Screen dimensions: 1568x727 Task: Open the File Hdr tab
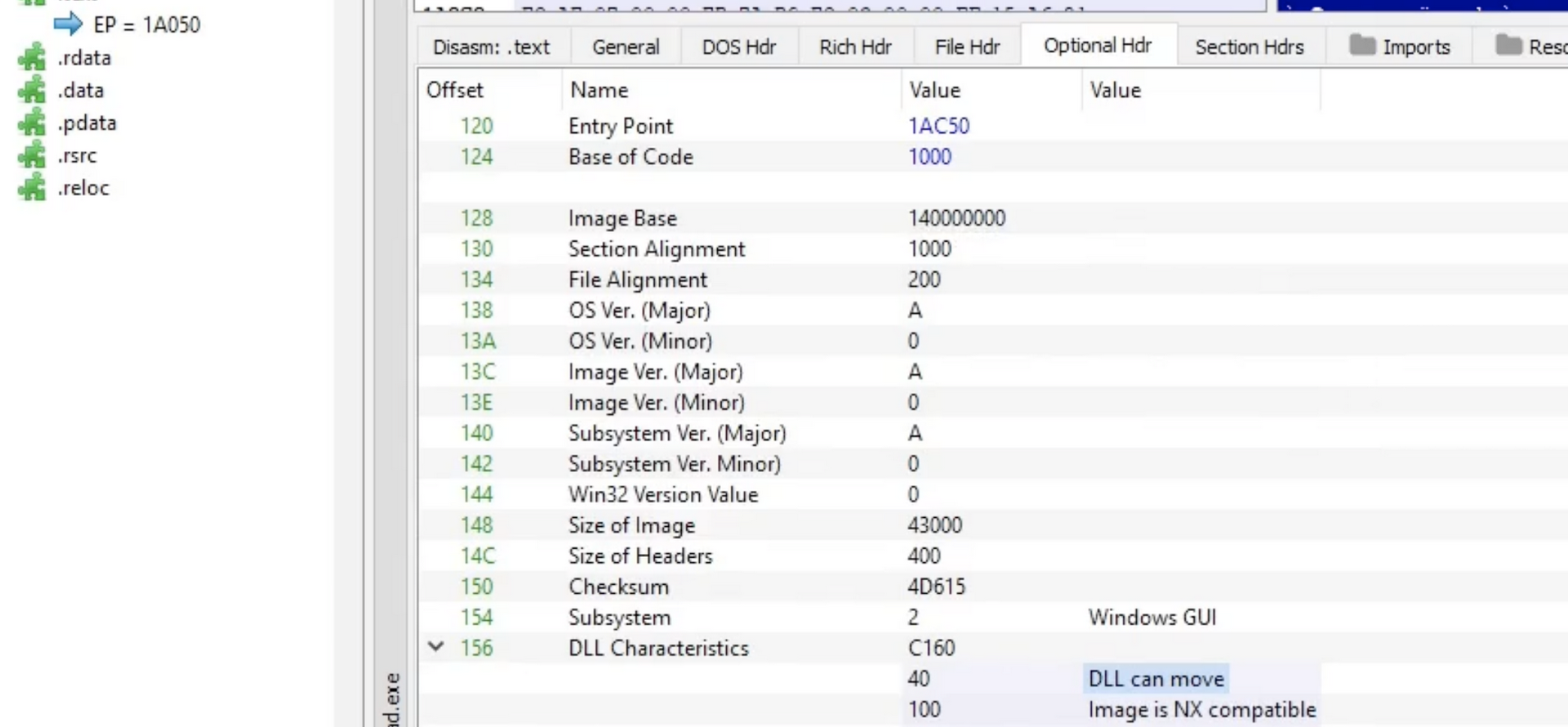click(967, 47)
